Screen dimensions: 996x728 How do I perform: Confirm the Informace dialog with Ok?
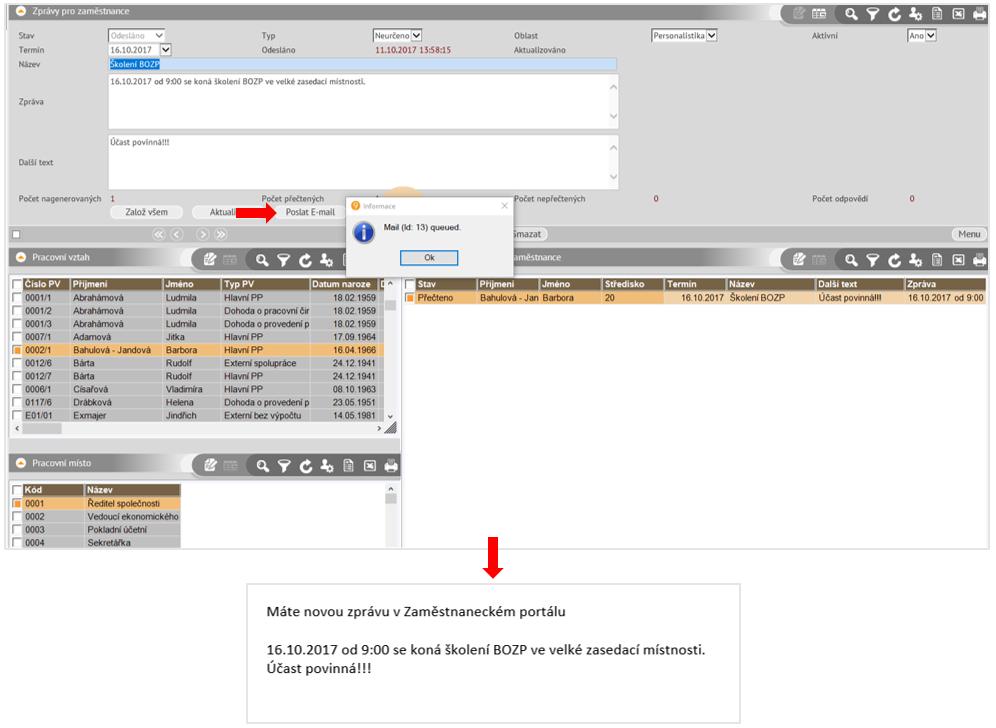point(429,257)
